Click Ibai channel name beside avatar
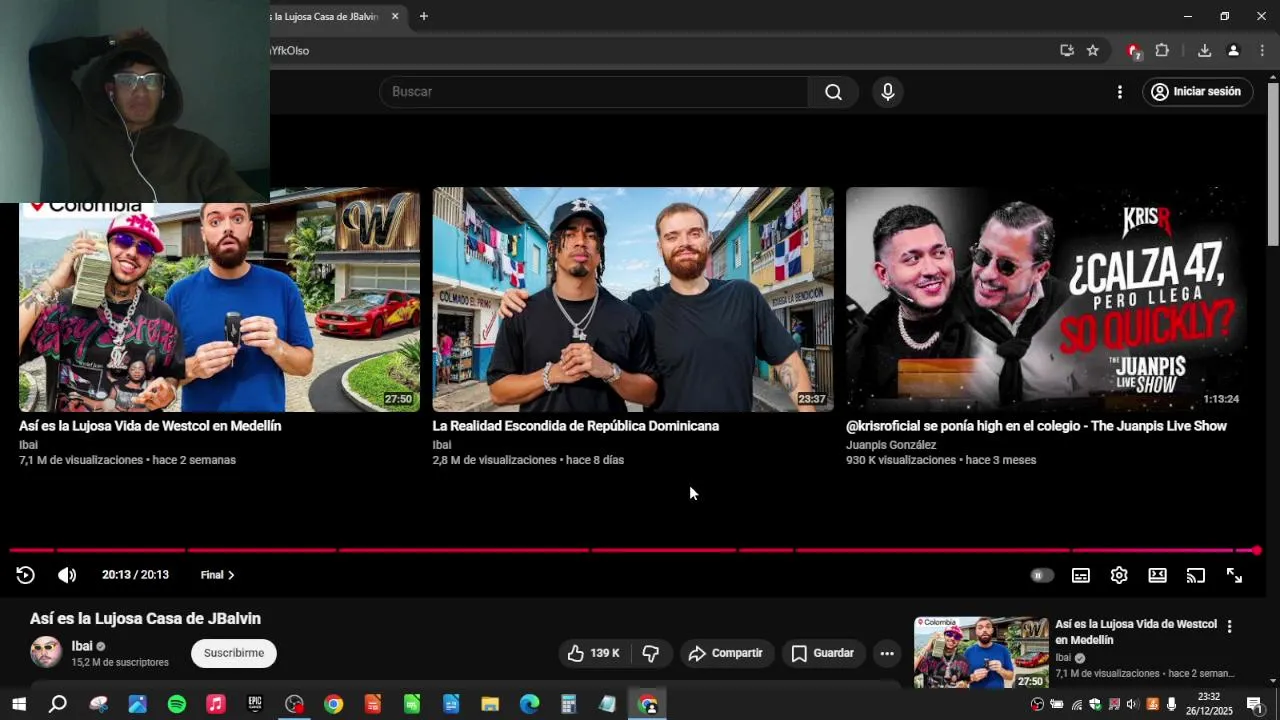Image resolution: width=1280 pixels, height=720 pixels. coord(82,646)
